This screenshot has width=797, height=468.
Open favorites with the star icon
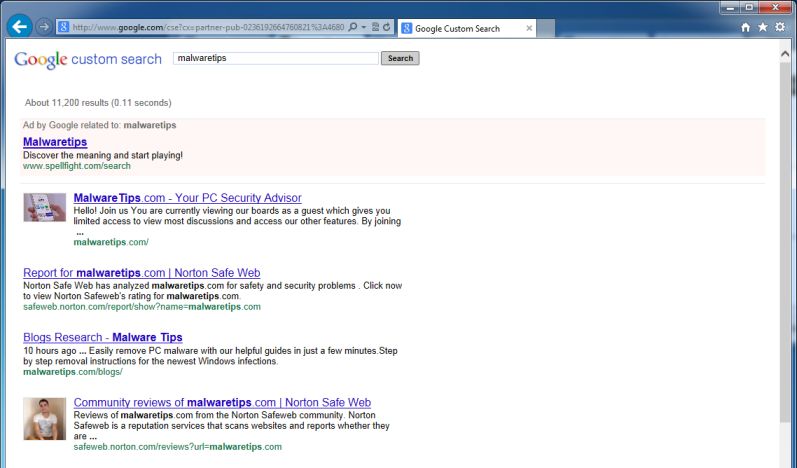762,27
